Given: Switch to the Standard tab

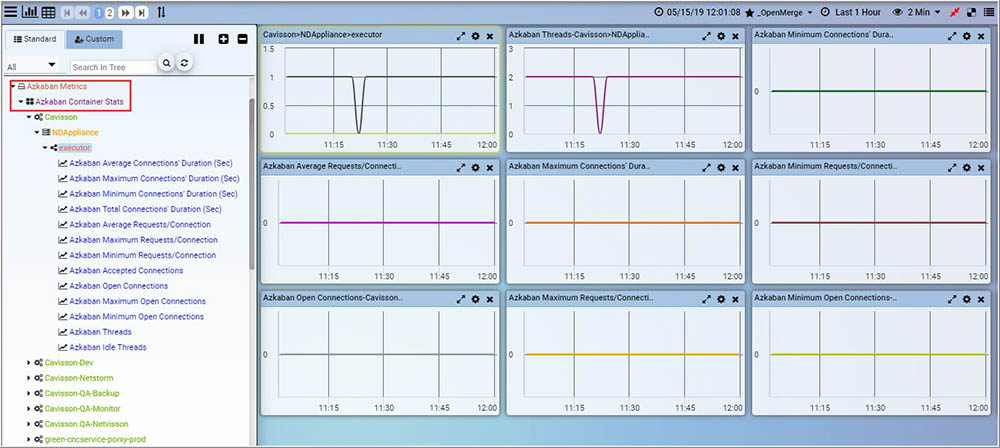Looking at the screenshot, I should tap(34, 39).
